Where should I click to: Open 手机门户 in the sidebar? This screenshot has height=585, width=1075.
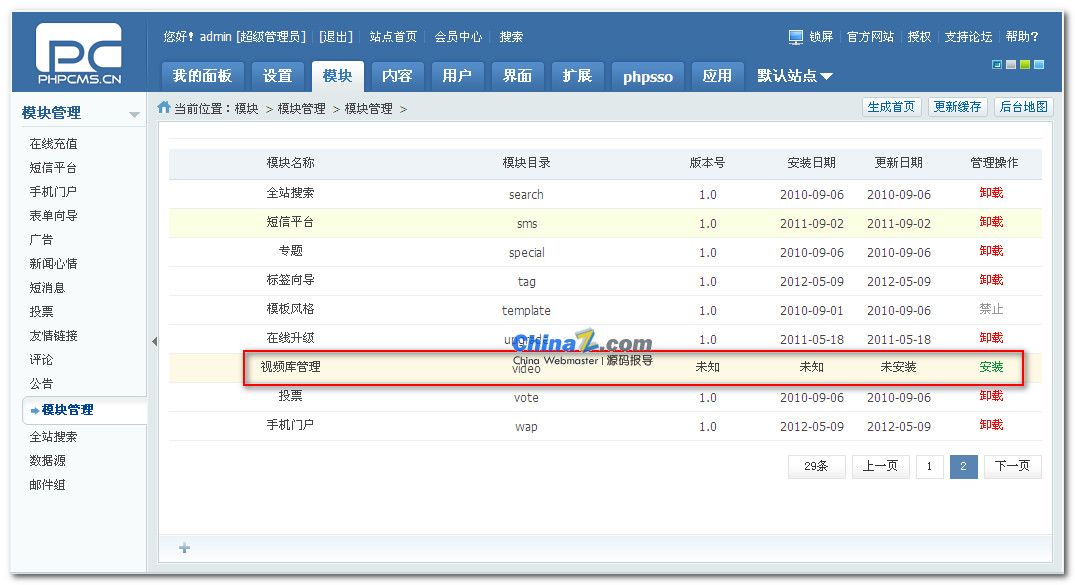[x=53, y=192]
